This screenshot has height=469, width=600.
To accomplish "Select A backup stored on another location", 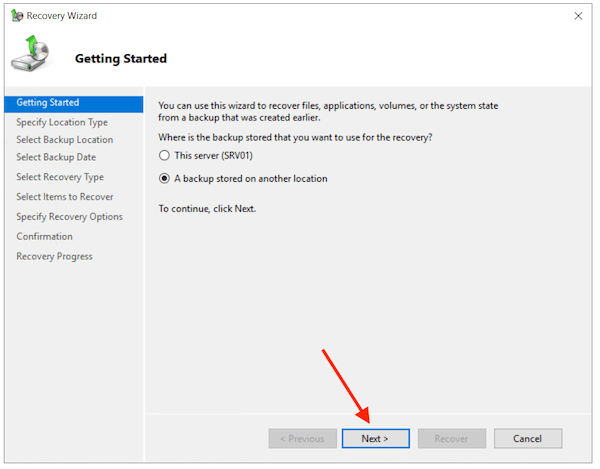I will click(x=165, y=179).
